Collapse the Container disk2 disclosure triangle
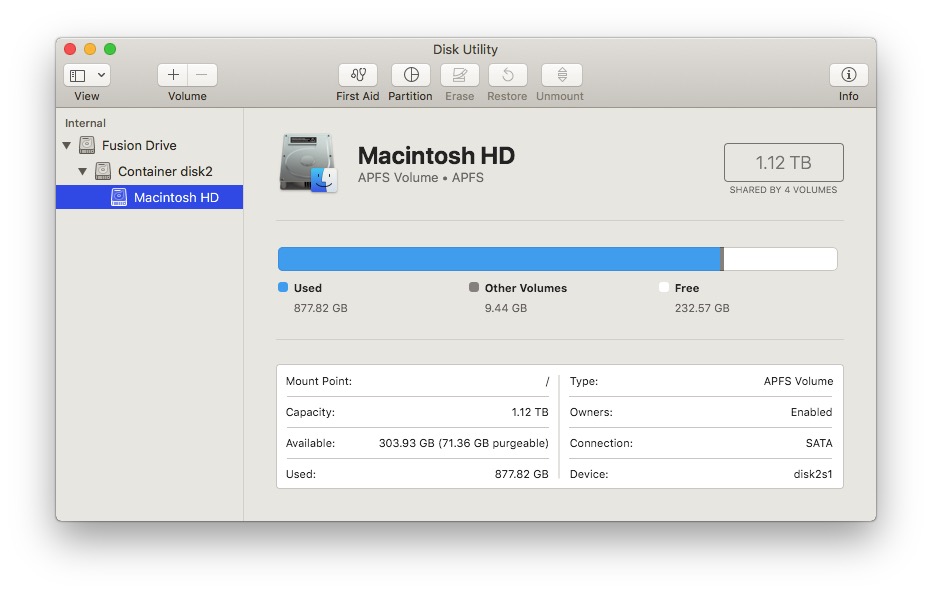This screenshot has width=932, height=595. click(83, 172)
